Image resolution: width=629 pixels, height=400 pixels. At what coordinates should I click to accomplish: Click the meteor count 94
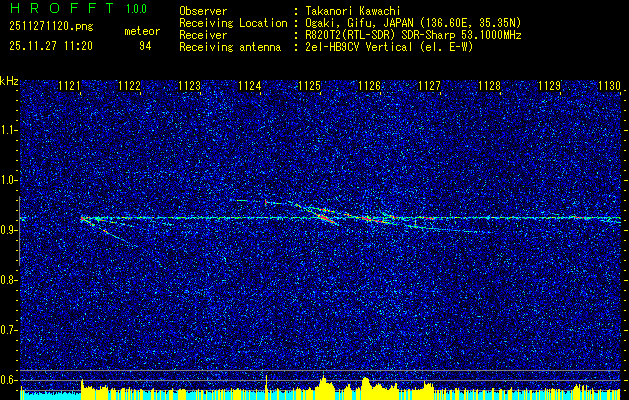(145, 46)
